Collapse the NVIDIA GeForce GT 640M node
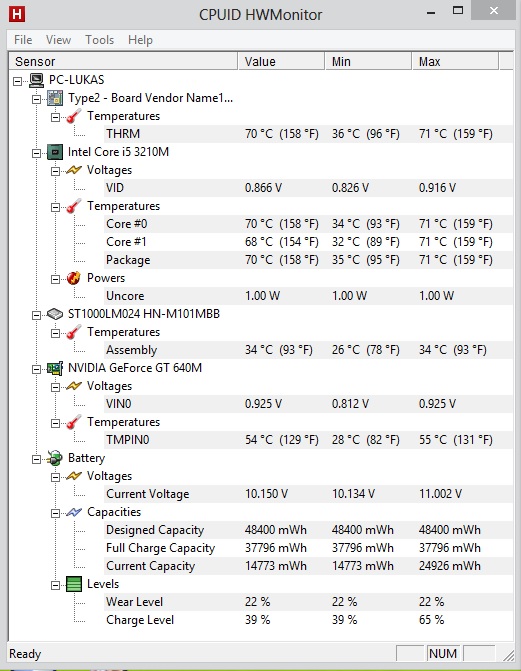The width and height of the screenshot is (521, 671). point(36,369)
